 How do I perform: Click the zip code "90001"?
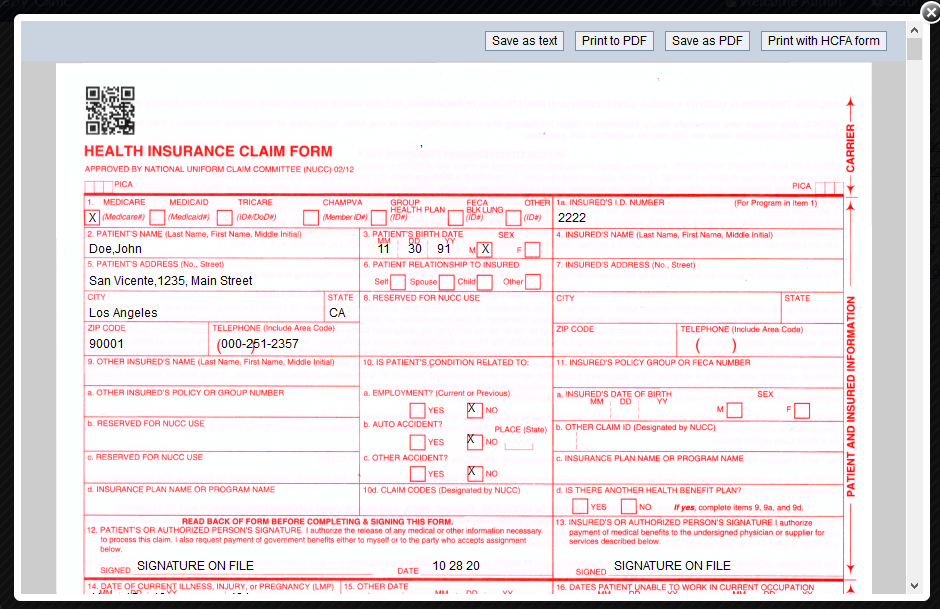(106, 344)
